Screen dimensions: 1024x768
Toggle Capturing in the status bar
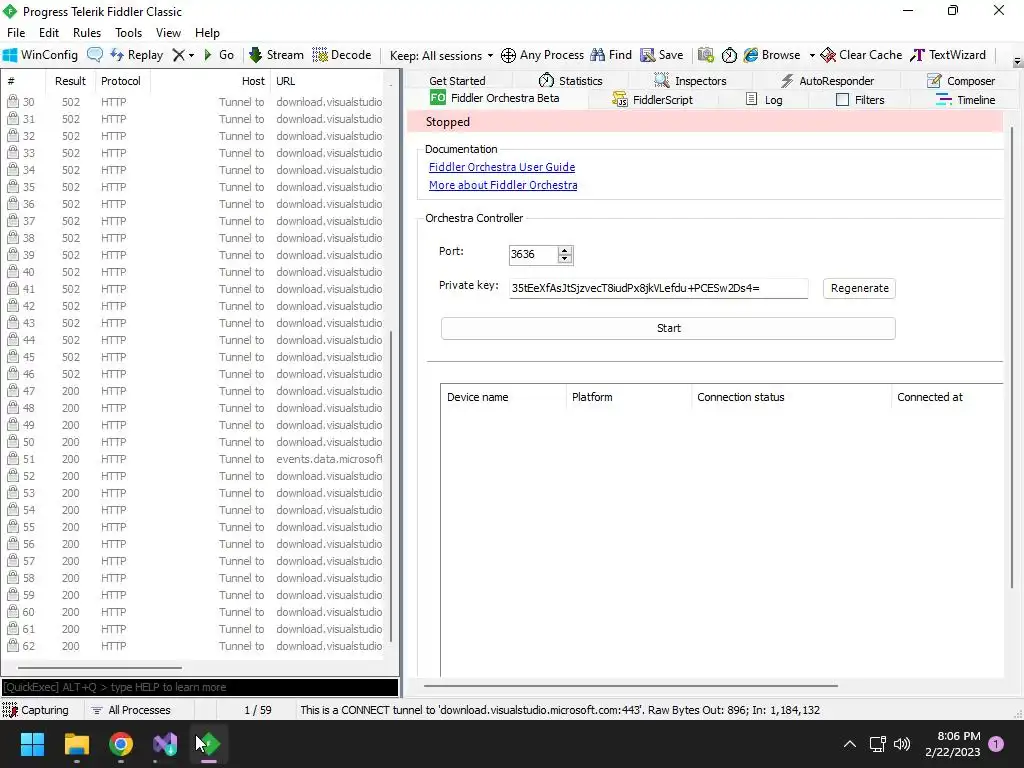tap(36, 710)
